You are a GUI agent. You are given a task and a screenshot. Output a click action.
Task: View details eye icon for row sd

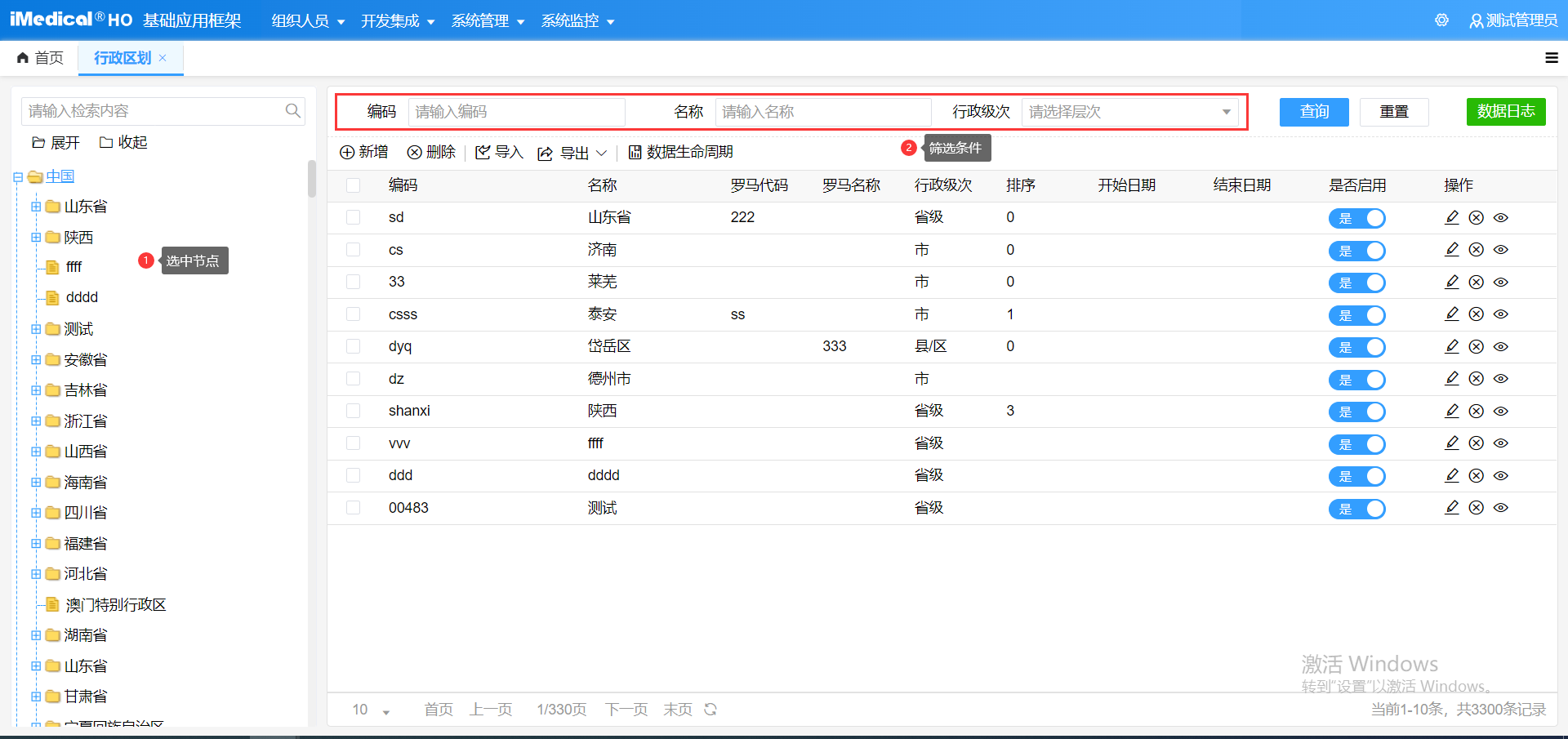tap(1500, 217)
